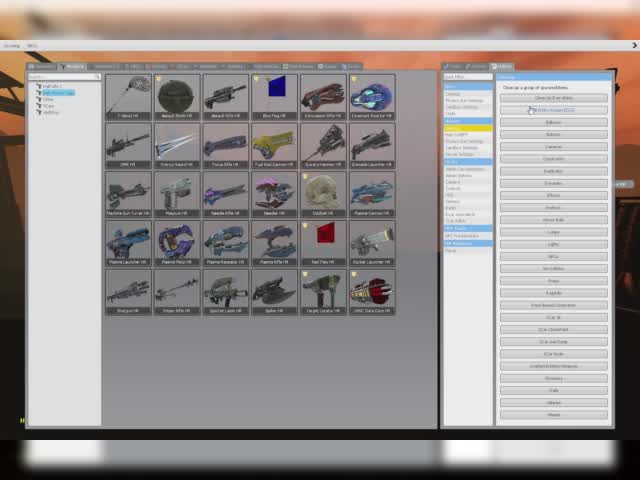Screen dimensions: 640x480
Task: Select the highlighted Halo Reach category
Action: [58, 93]
